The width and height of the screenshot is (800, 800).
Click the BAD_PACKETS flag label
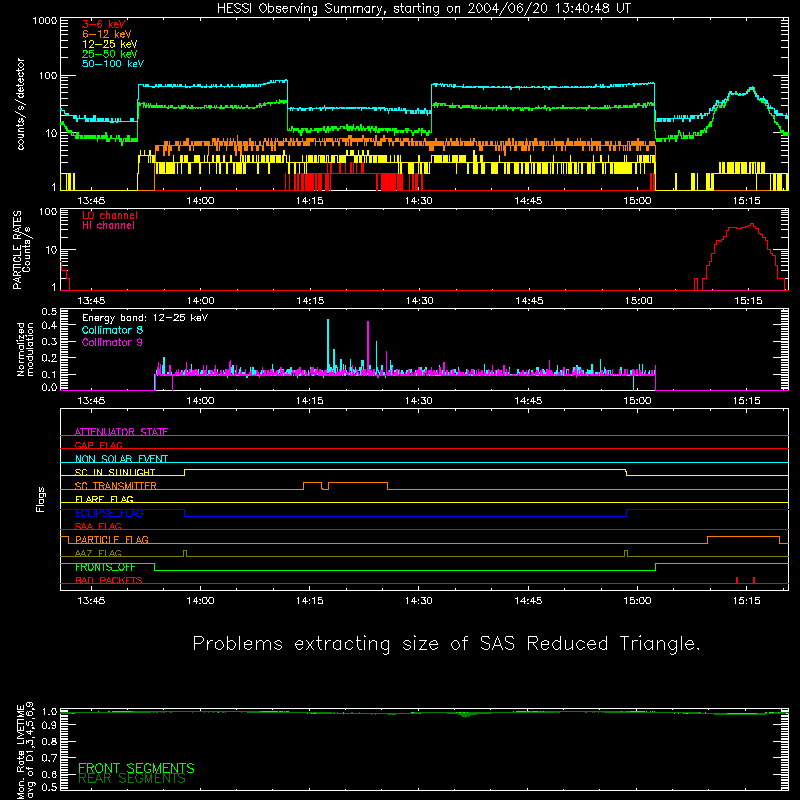point(109,580)
